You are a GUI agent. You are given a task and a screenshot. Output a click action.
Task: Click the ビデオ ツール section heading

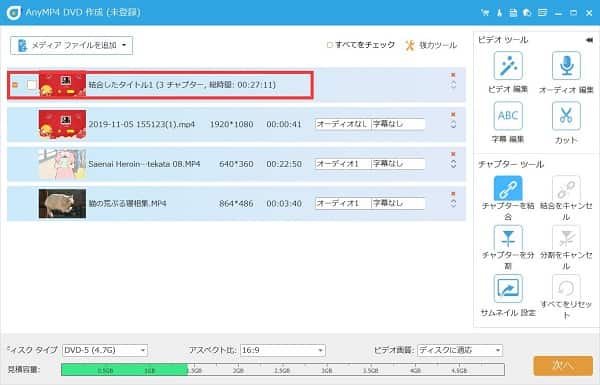(503, 40)
